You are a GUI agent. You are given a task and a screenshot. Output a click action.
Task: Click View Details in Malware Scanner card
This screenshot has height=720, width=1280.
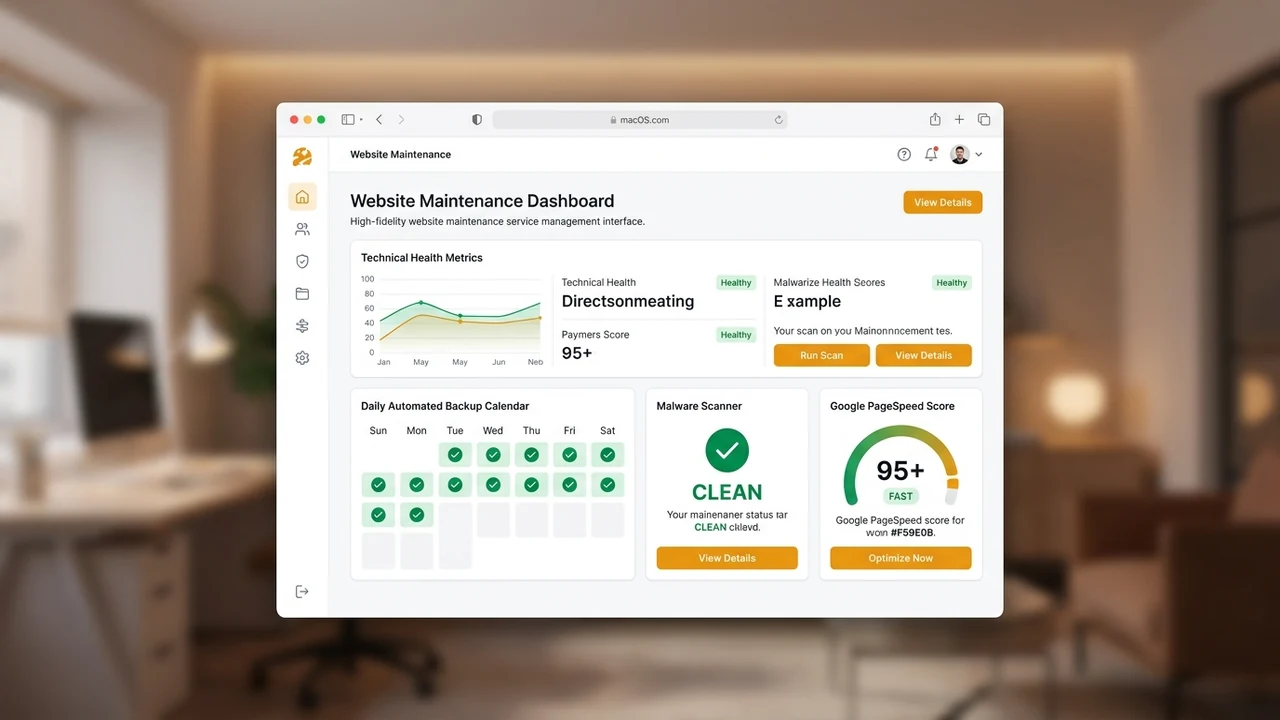coord(727,558)
